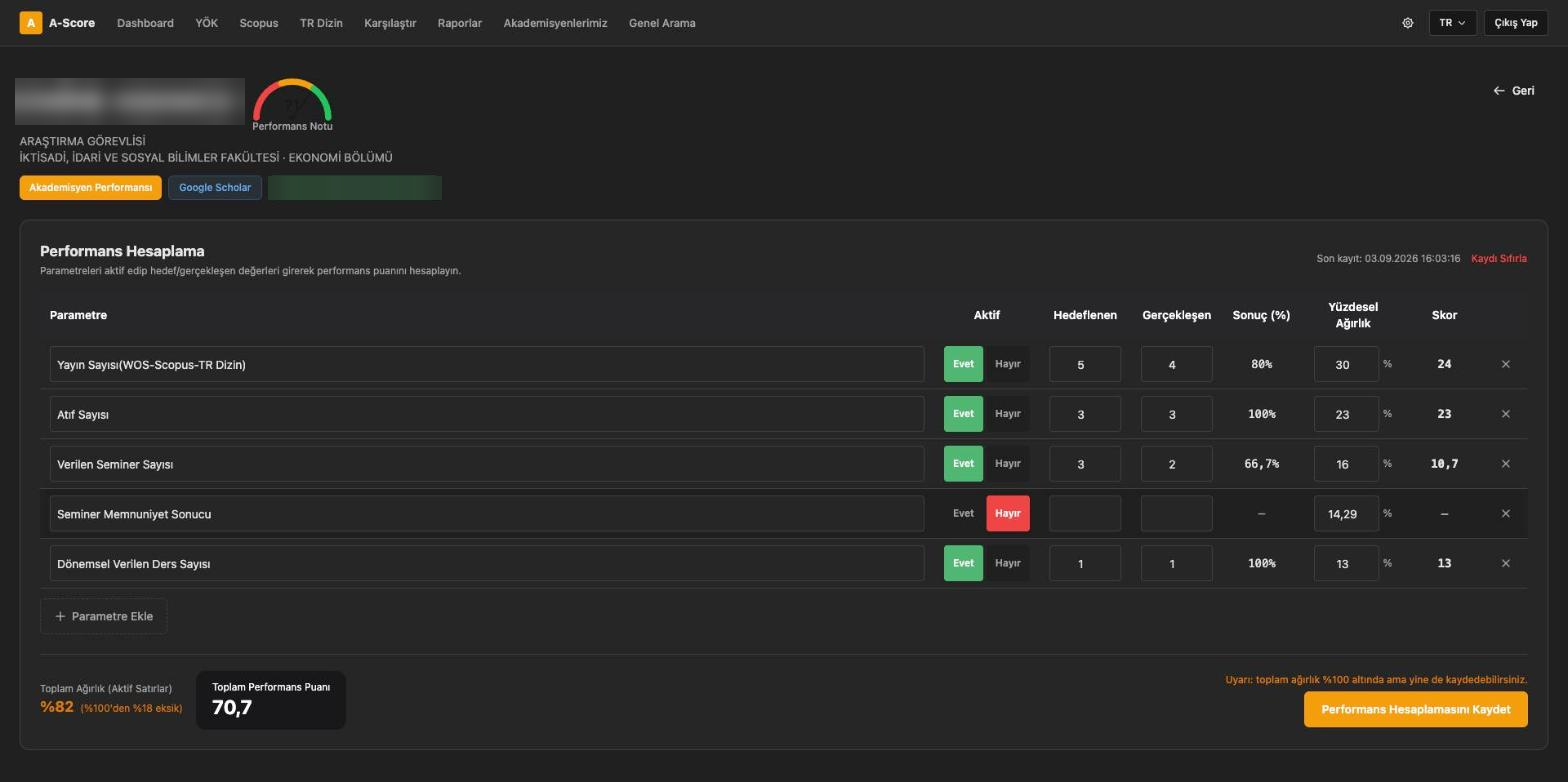The image size is (1568, 782).
Task: Open settings via the gear icon
Action: [1408, 23]
